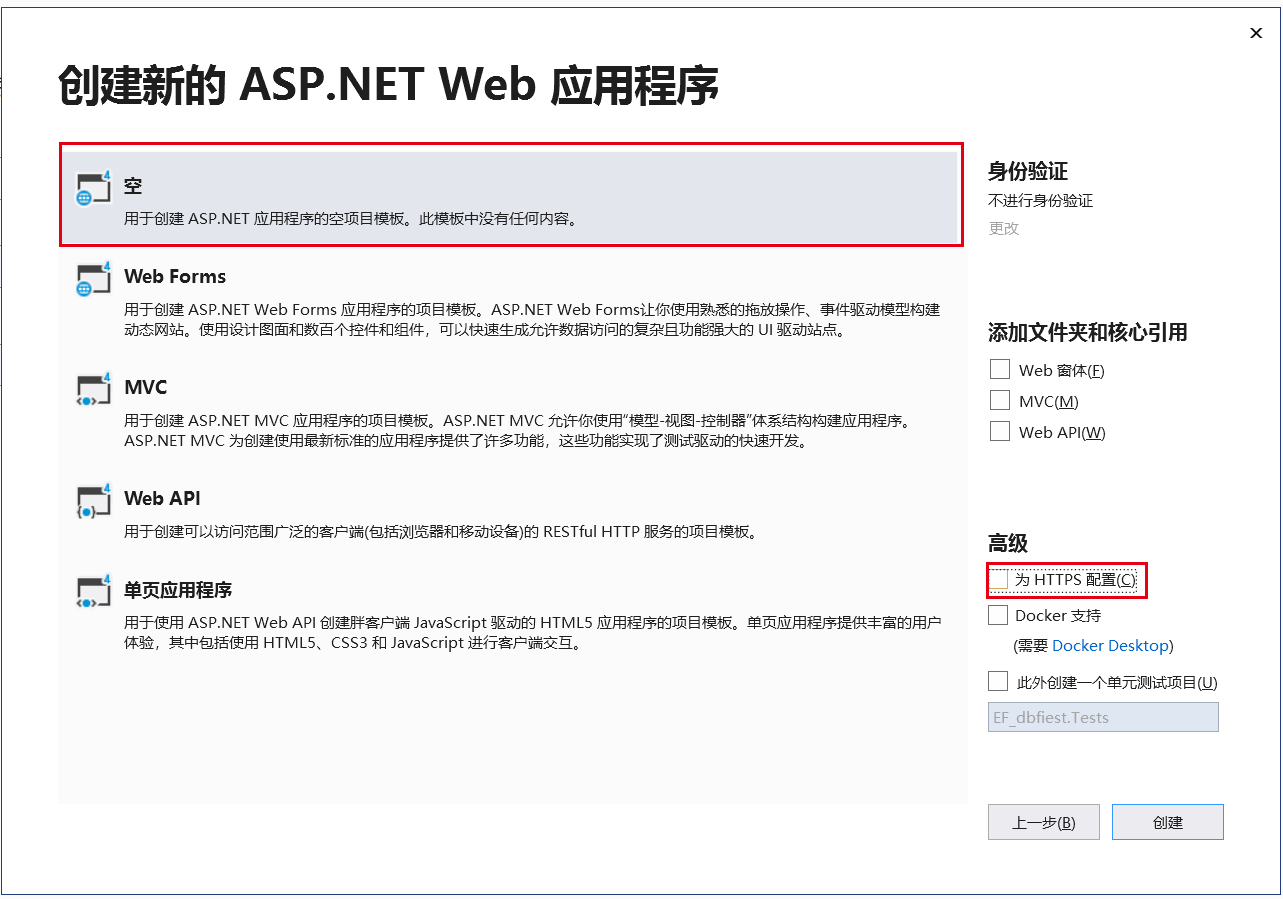Click the 空 template description text
Viewport: 1283px width, 899px height.
click(x=351, y=217)
